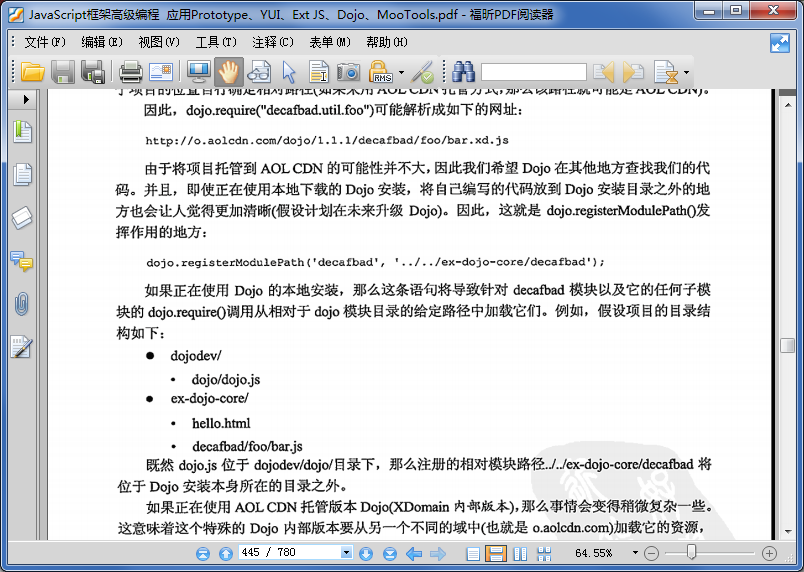Click the monitor full-screen view icon

pyautogui.click(x=198, y=72)
